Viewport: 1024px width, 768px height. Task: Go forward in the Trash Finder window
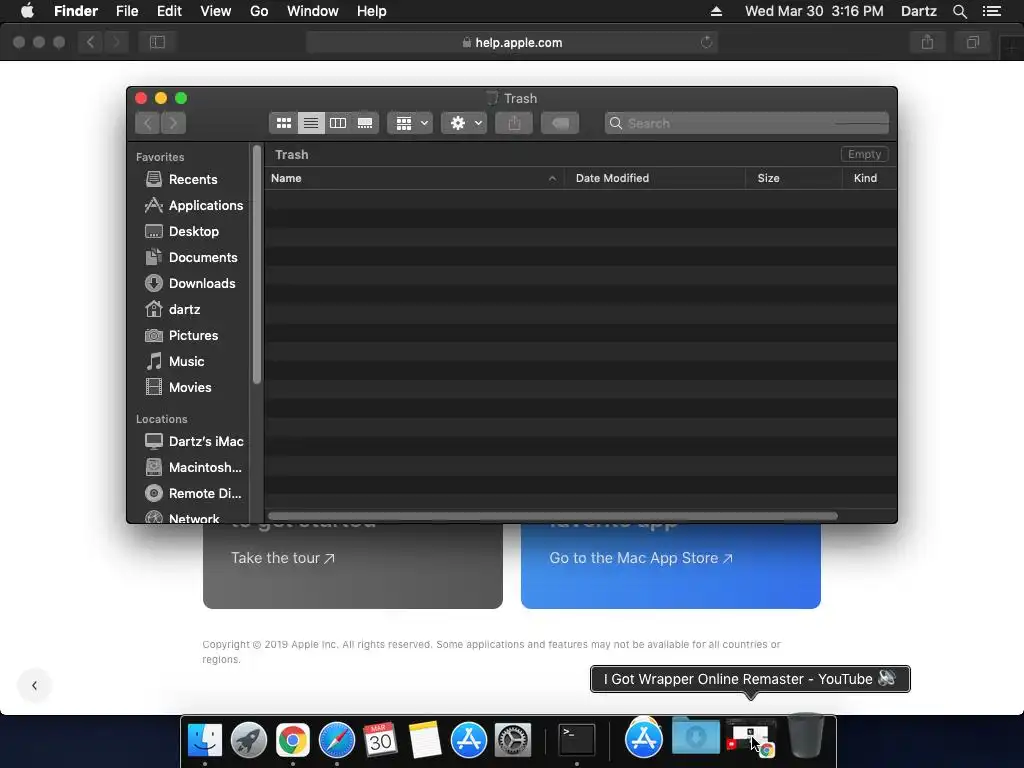173,123
